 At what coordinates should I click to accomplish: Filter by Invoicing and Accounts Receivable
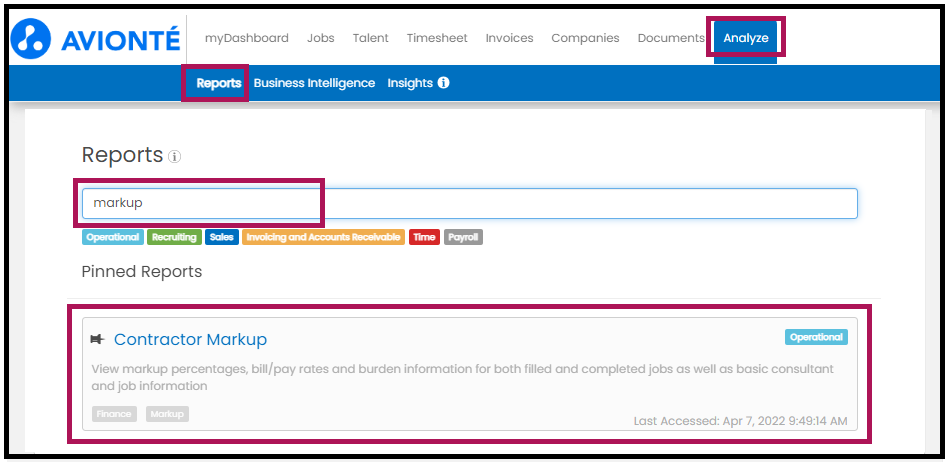(x=323, y=237)
